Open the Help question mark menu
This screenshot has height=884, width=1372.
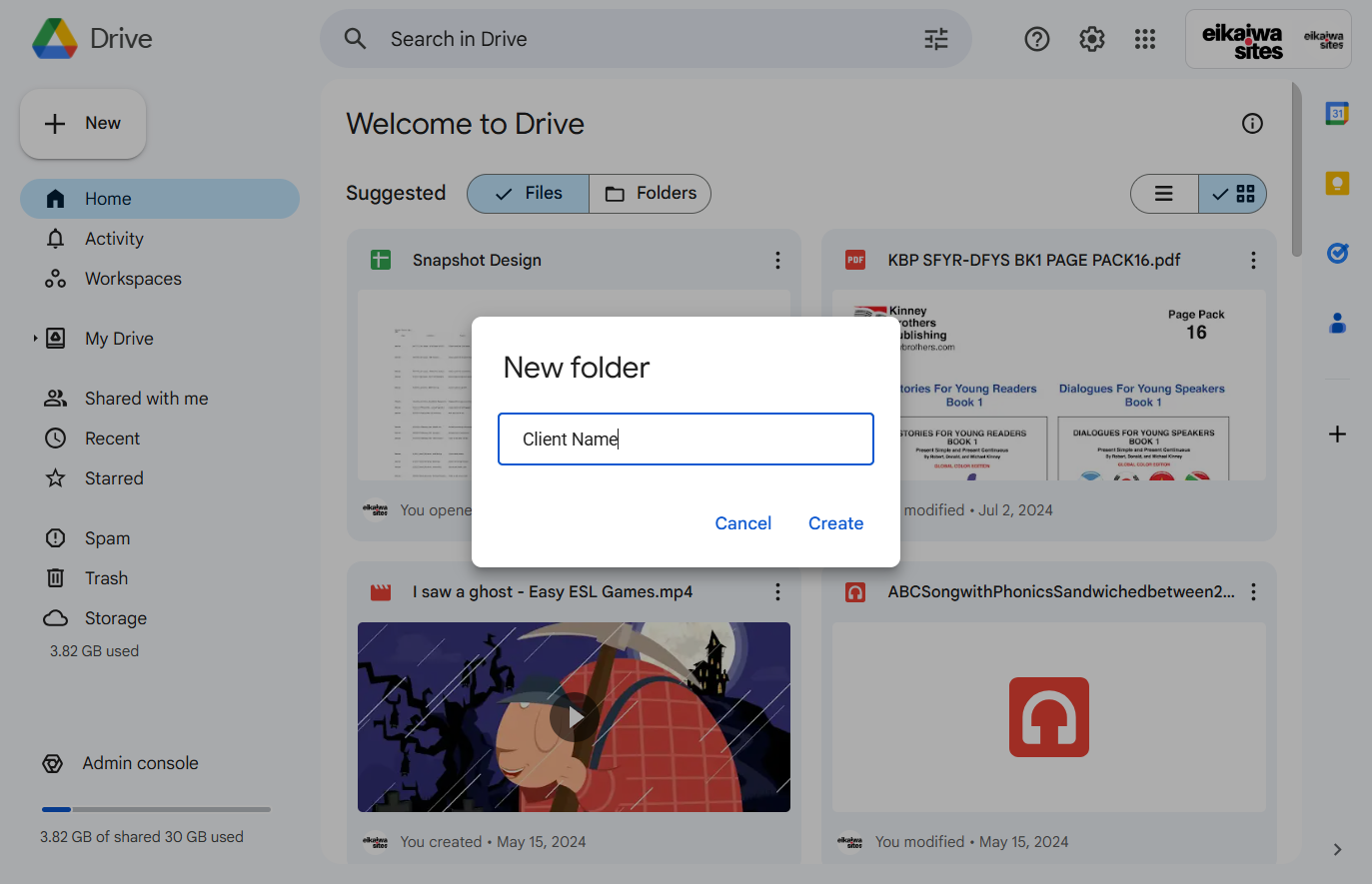pos(1037,39)
